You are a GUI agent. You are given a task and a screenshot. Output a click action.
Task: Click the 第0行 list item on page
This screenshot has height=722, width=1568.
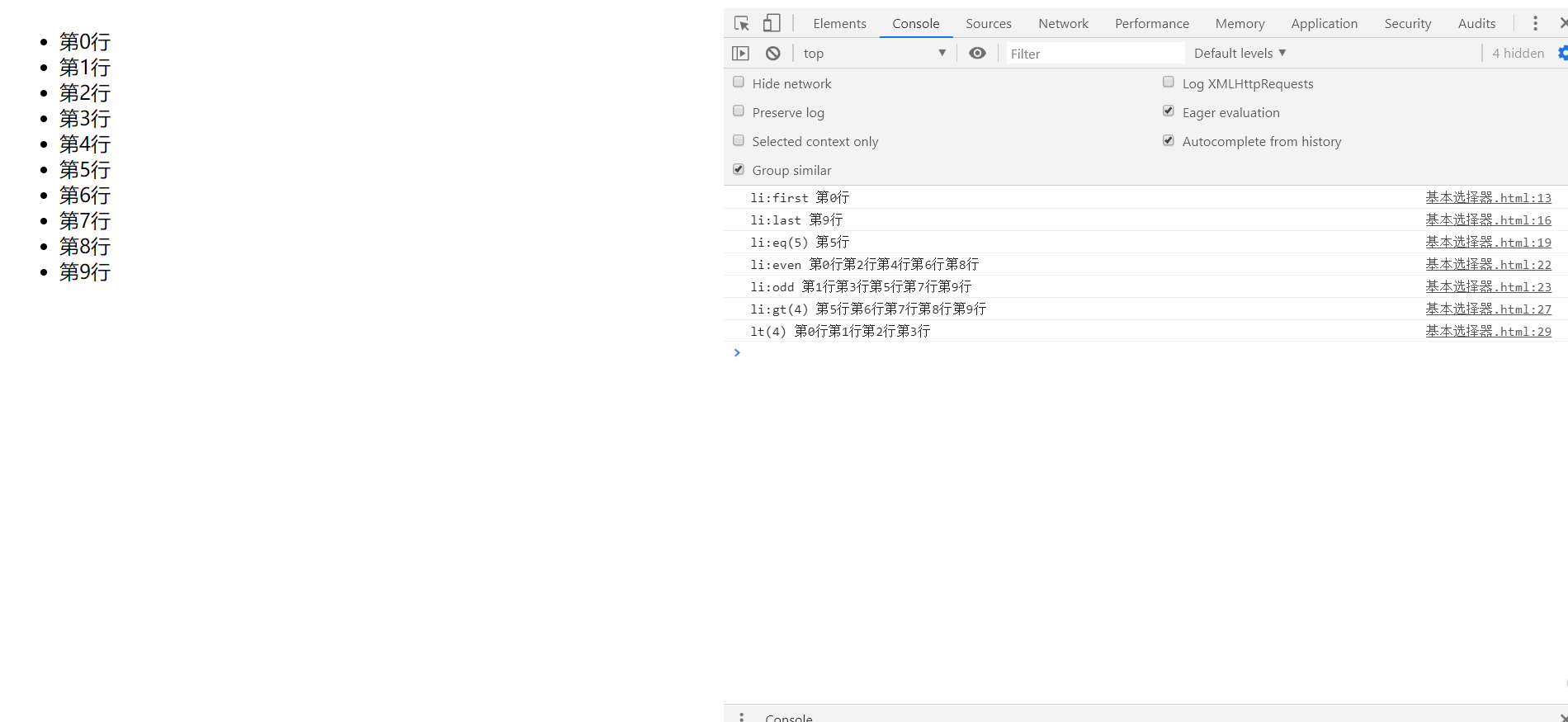tap(84, 42)
